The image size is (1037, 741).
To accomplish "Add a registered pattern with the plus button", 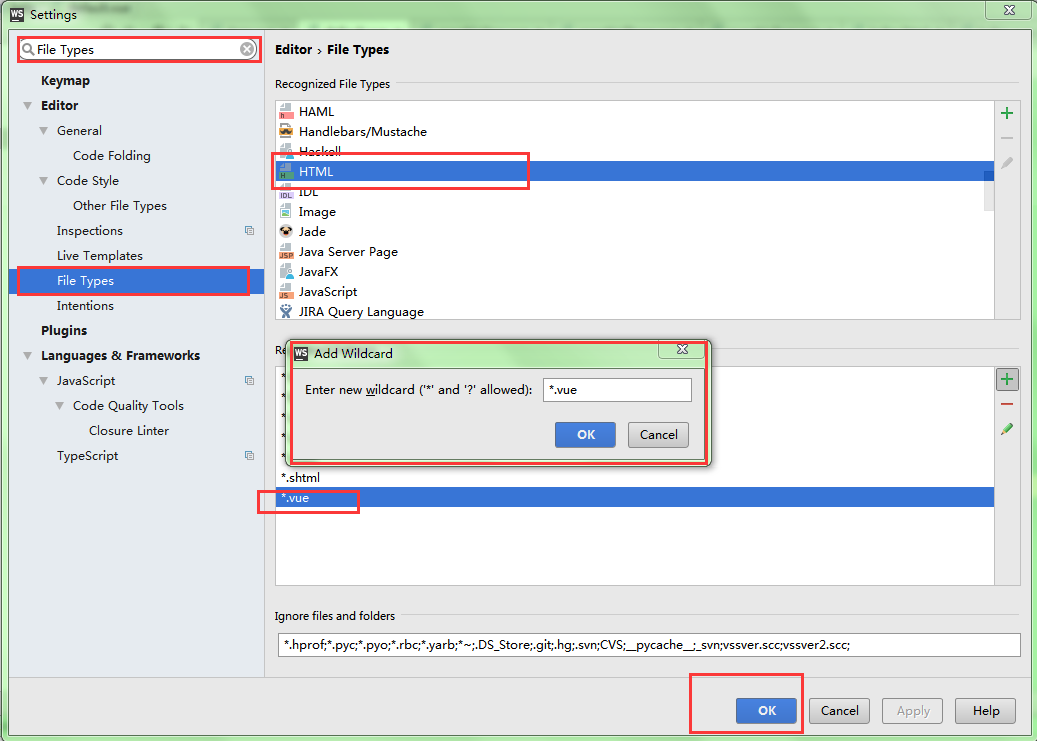I will [x=1007, y=379].
